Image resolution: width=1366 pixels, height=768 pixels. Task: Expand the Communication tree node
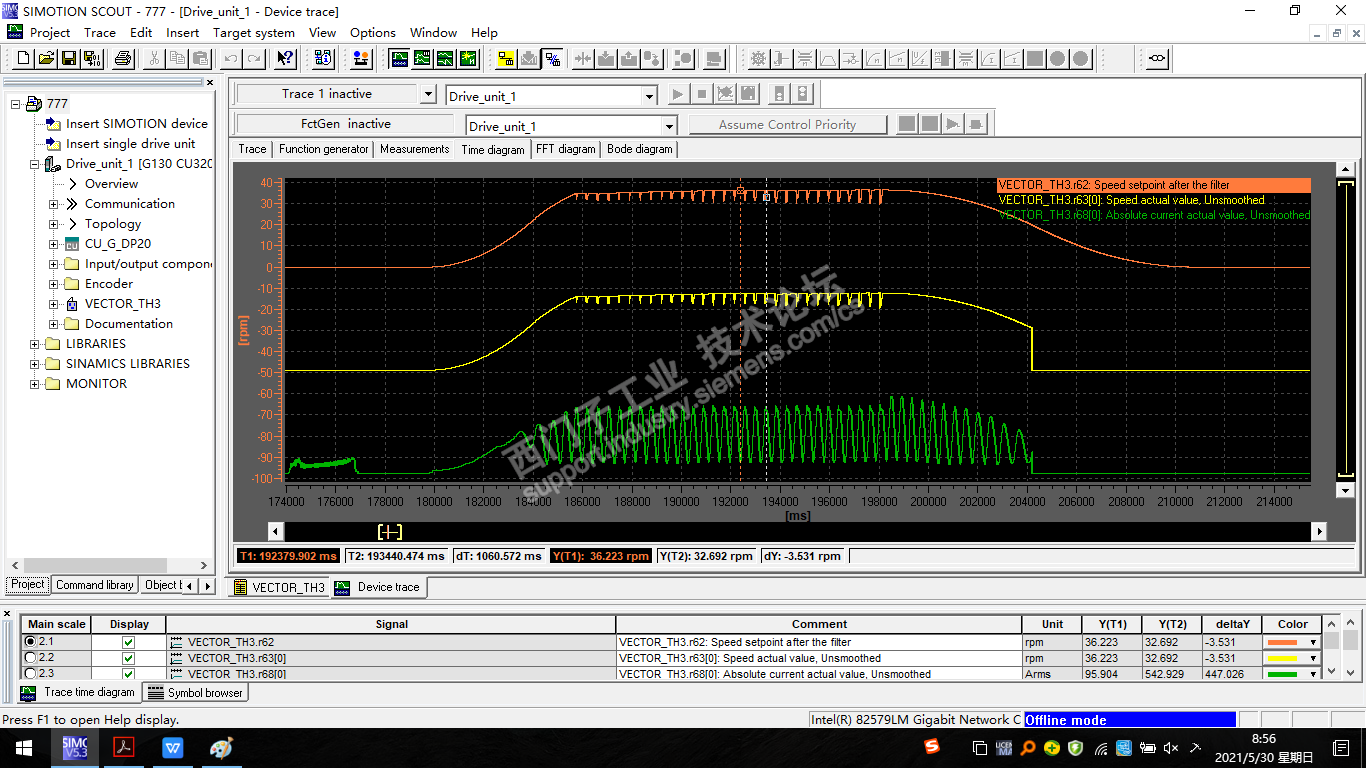[x=54, y=204]
